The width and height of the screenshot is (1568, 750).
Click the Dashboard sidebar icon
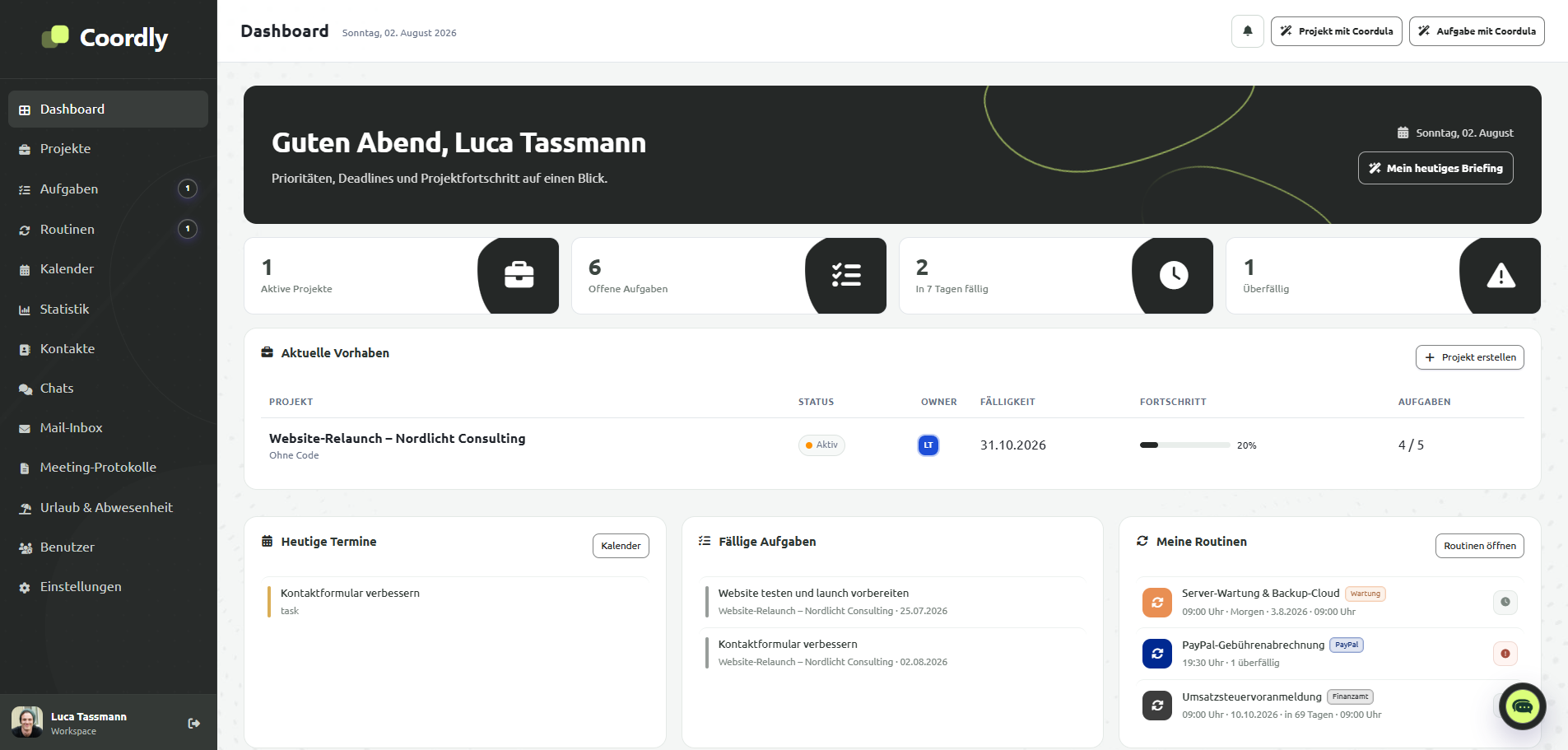tap(25, 109)
